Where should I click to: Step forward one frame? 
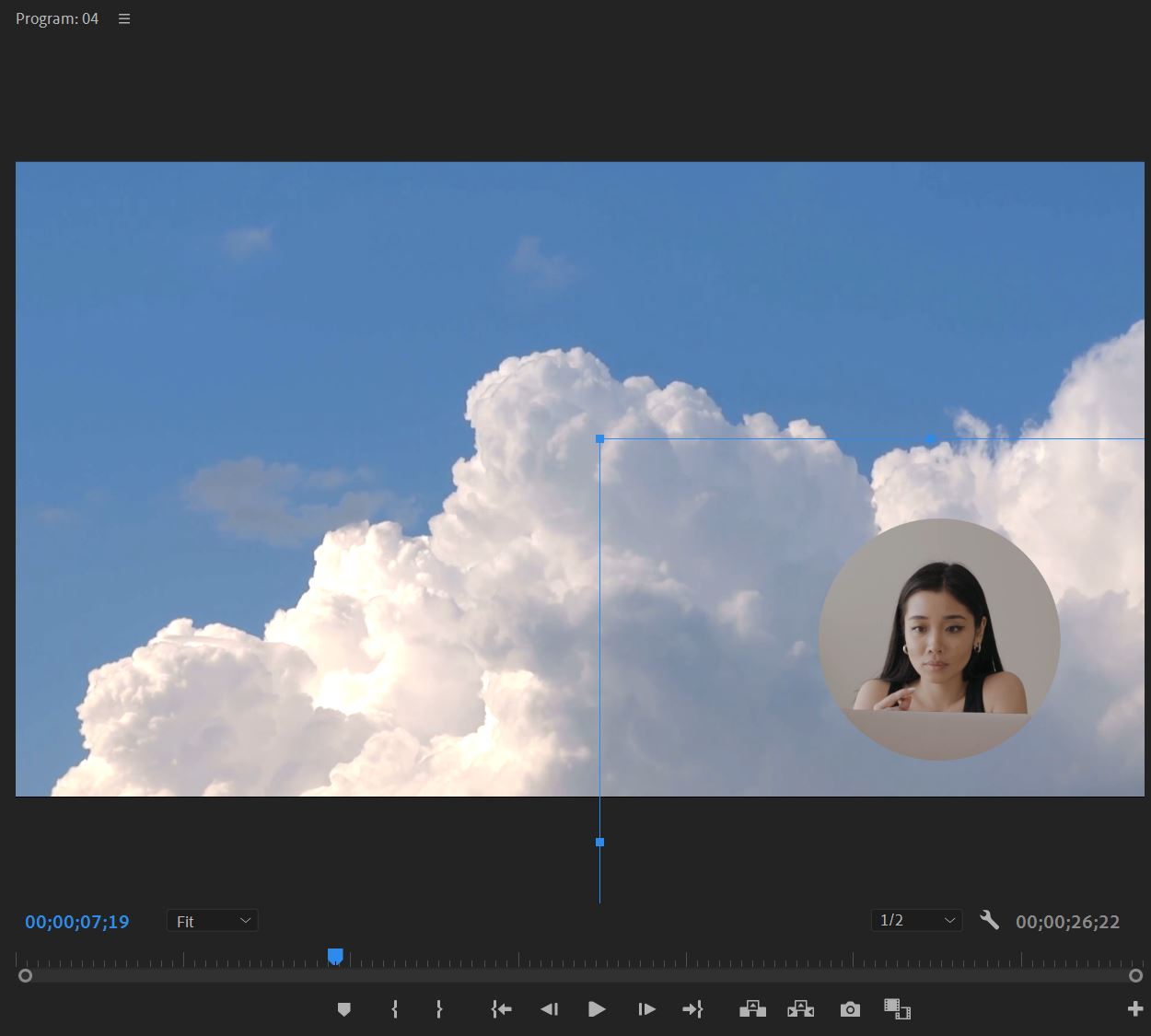tap(646, 1009)
